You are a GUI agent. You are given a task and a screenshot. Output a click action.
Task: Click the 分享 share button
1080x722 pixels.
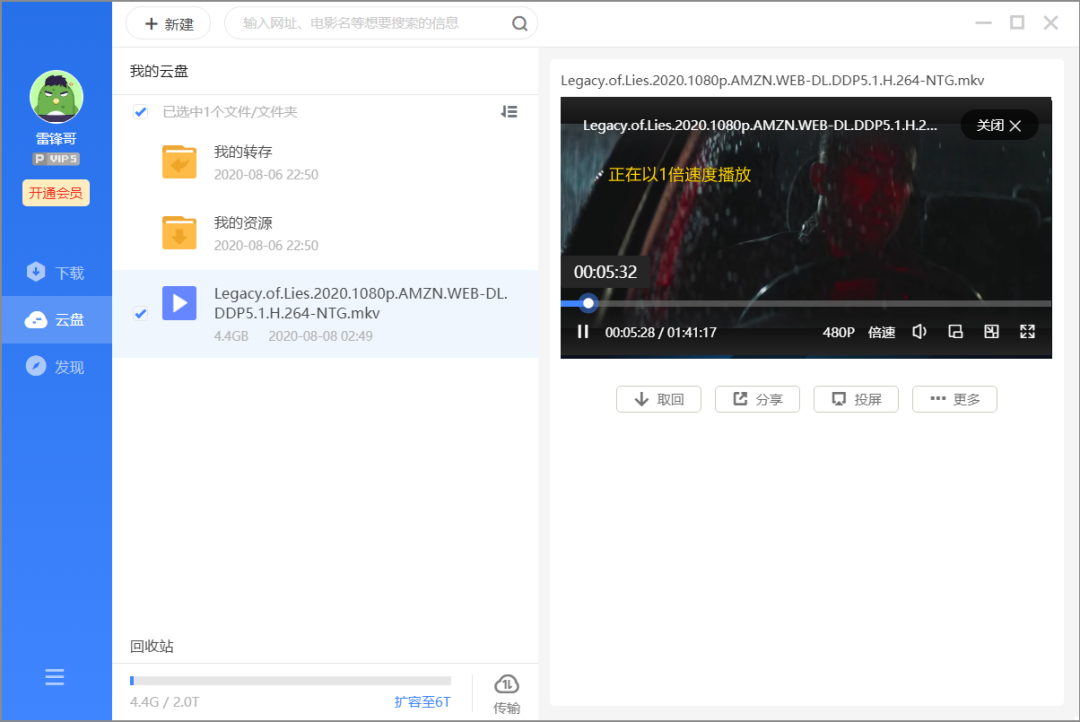coord(757,400)
